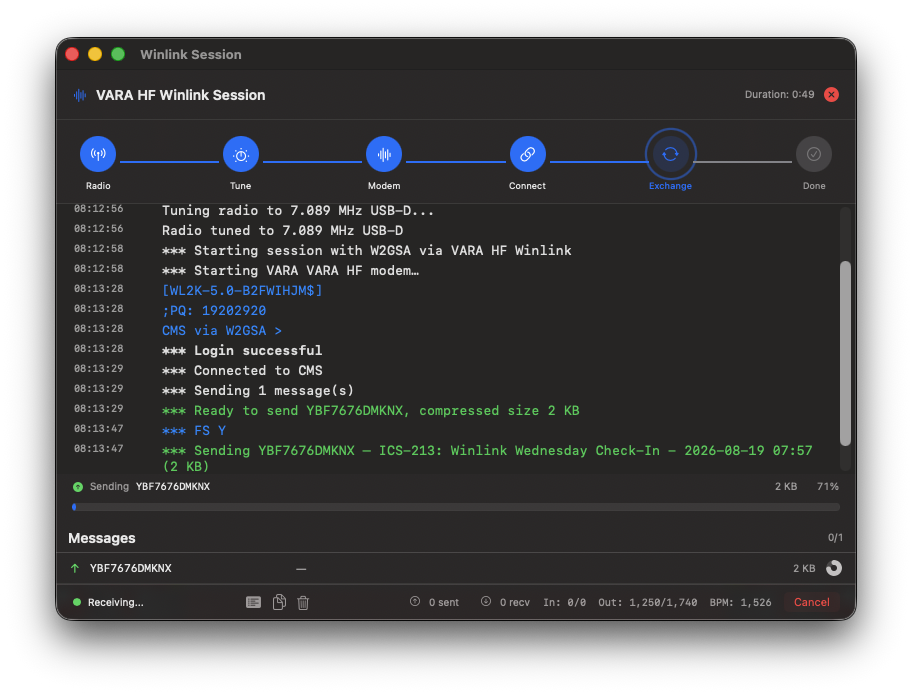Viewport: 912px width, 694px height.
Task: Click the '0/1' messages counter
Action: [835, 538]
